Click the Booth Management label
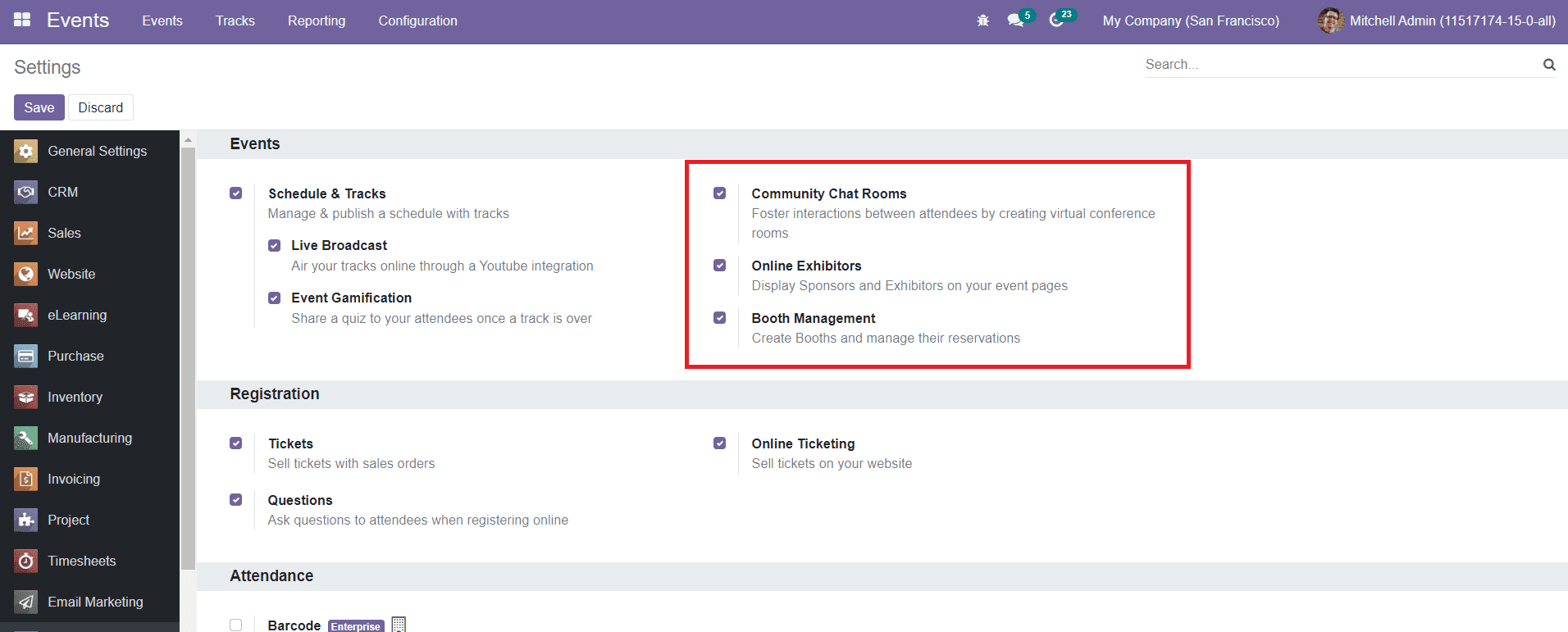The height and width of the screenshot is (632, 1568). (x=814, y=318)
